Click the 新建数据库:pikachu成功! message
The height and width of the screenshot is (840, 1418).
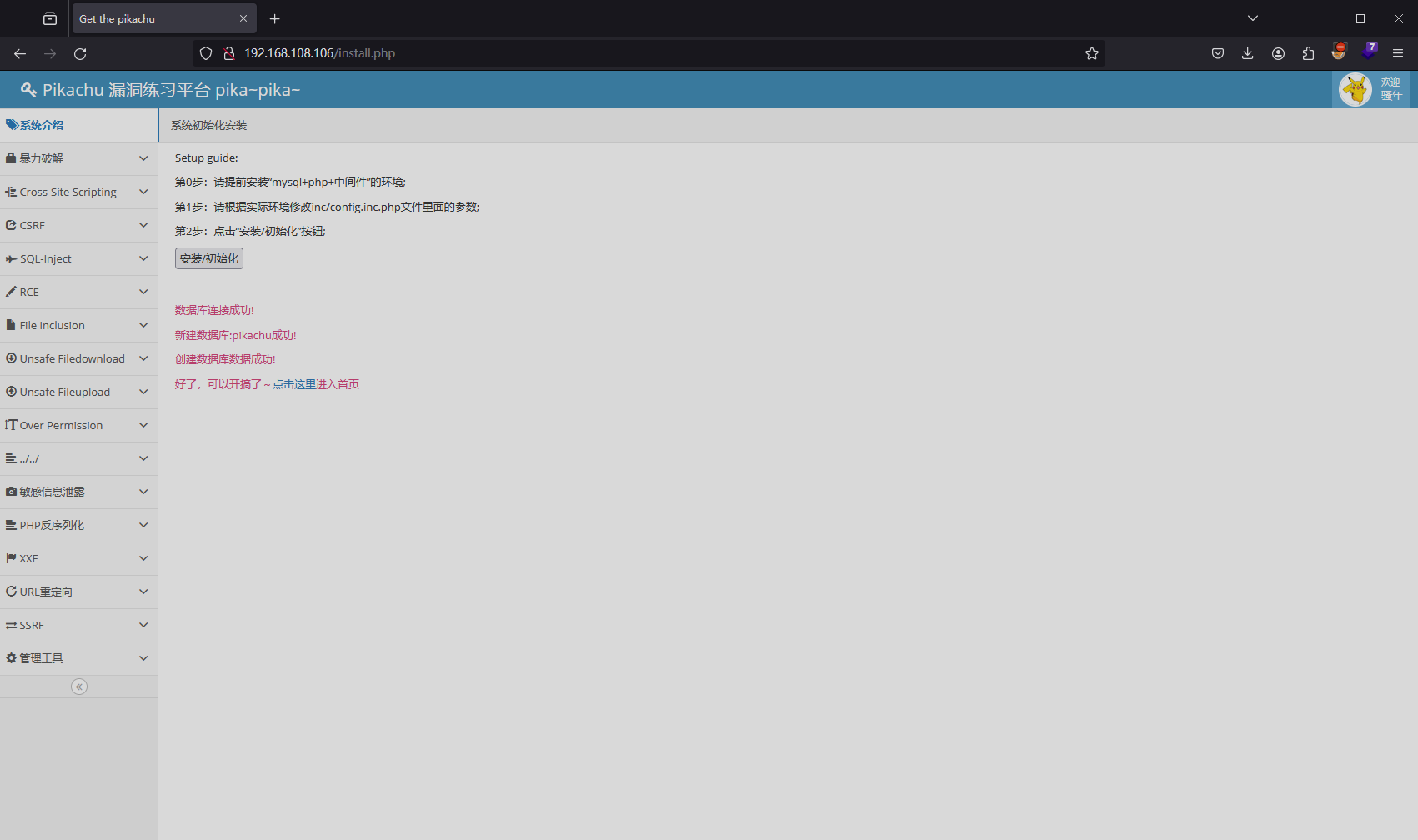(x=236, y=335)
